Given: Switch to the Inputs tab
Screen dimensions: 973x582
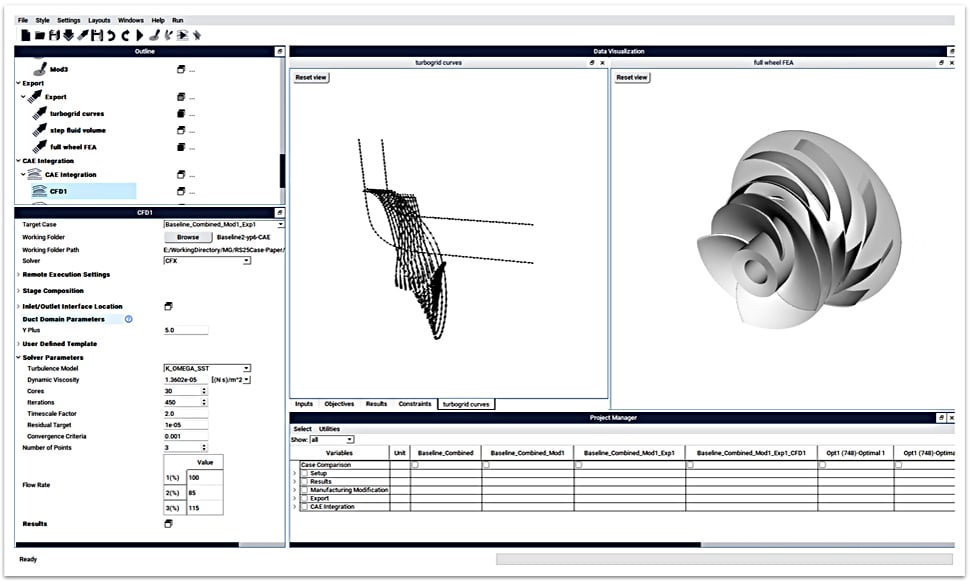Looking at the screenshot, I should [x=303, y=404].
